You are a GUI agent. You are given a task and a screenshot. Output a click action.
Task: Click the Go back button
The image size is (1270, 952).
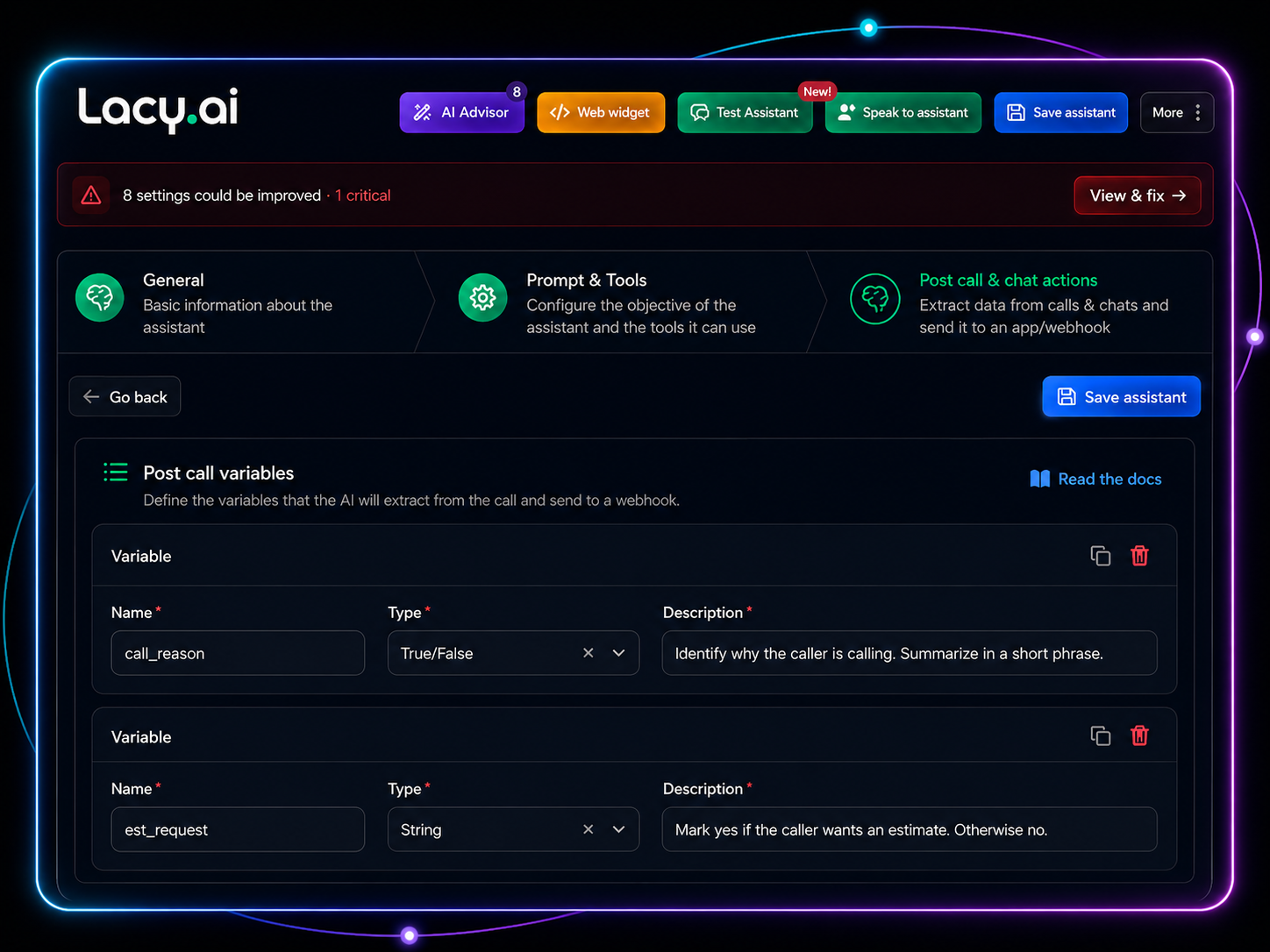click(125, 396)
